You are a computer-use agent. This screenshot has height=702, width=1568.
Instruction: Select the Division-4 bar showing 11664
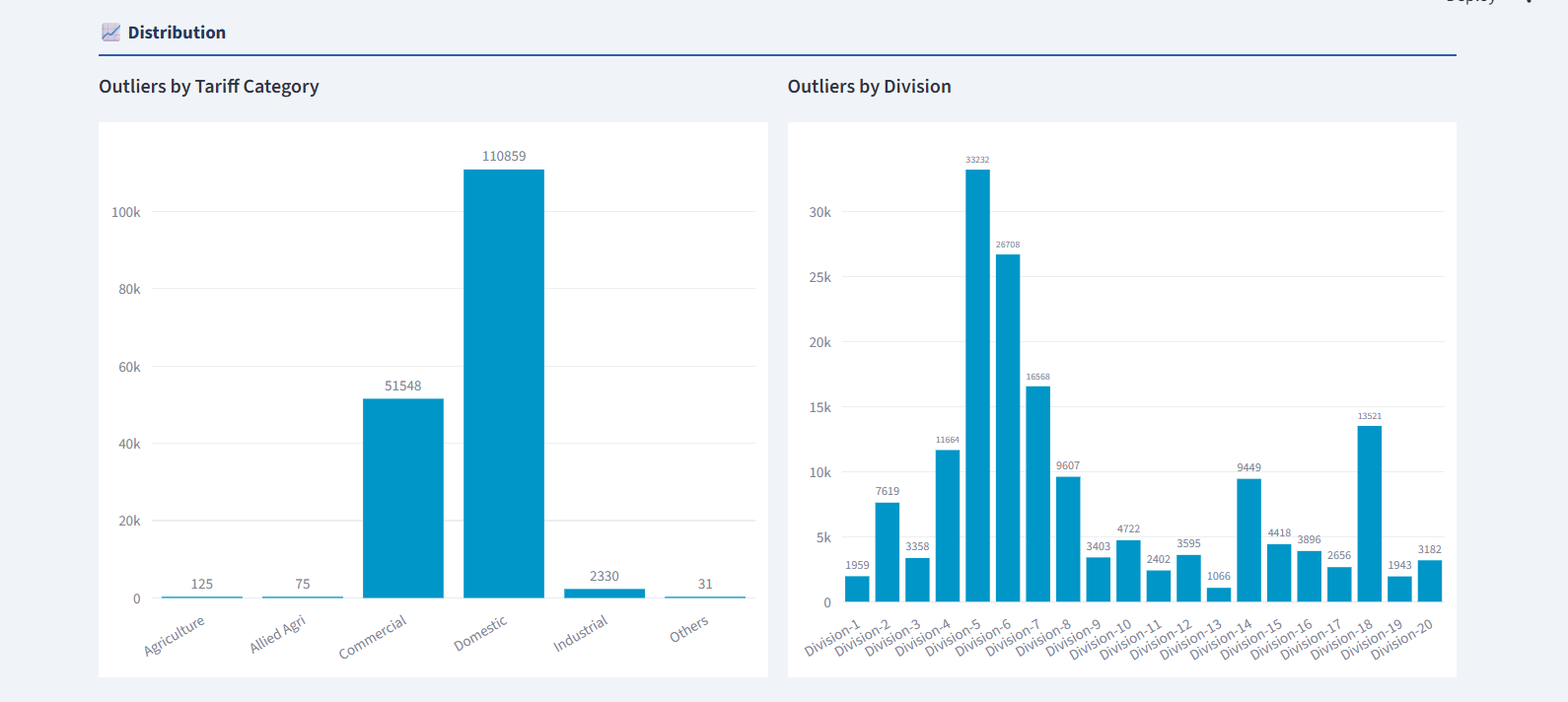[948, 526]
